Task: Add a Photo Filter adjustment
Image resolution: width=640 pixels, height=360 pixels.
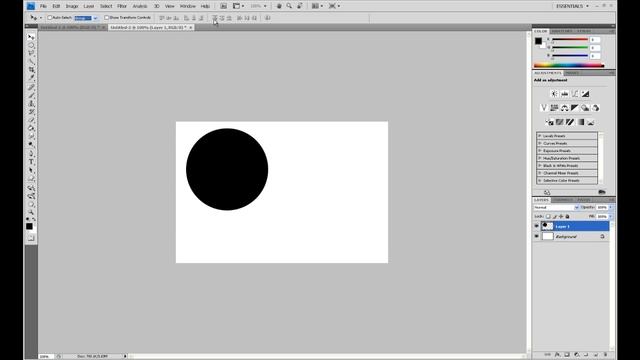Action: click(x=585, y=108)
